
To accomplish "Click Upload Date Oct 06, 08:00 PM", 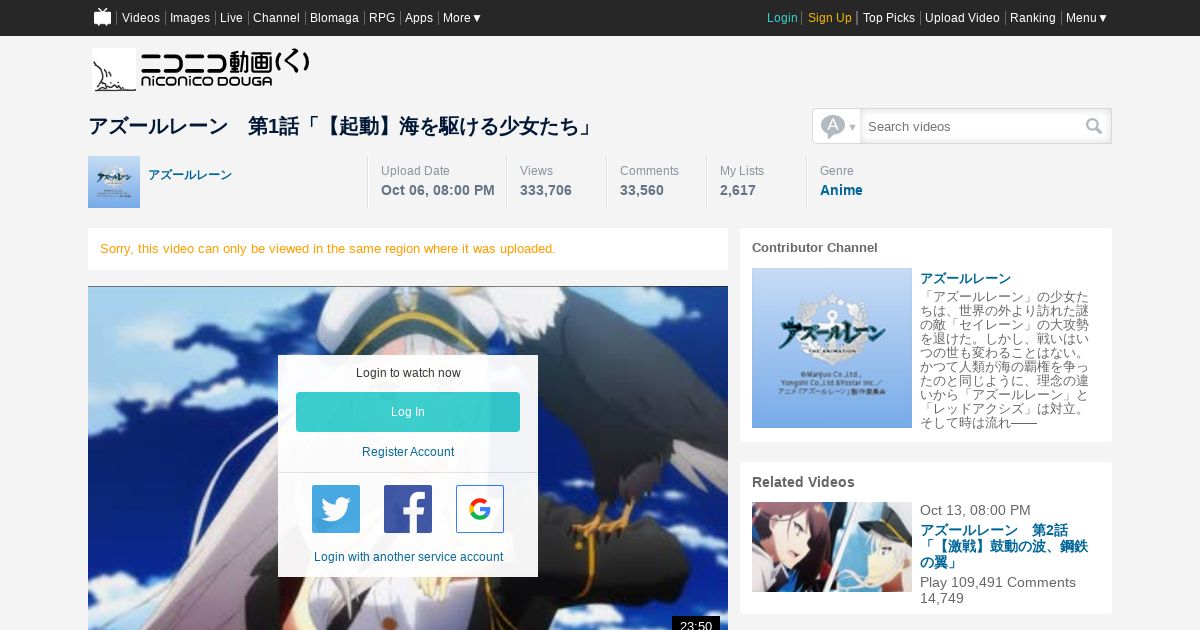I will (438, 190).
